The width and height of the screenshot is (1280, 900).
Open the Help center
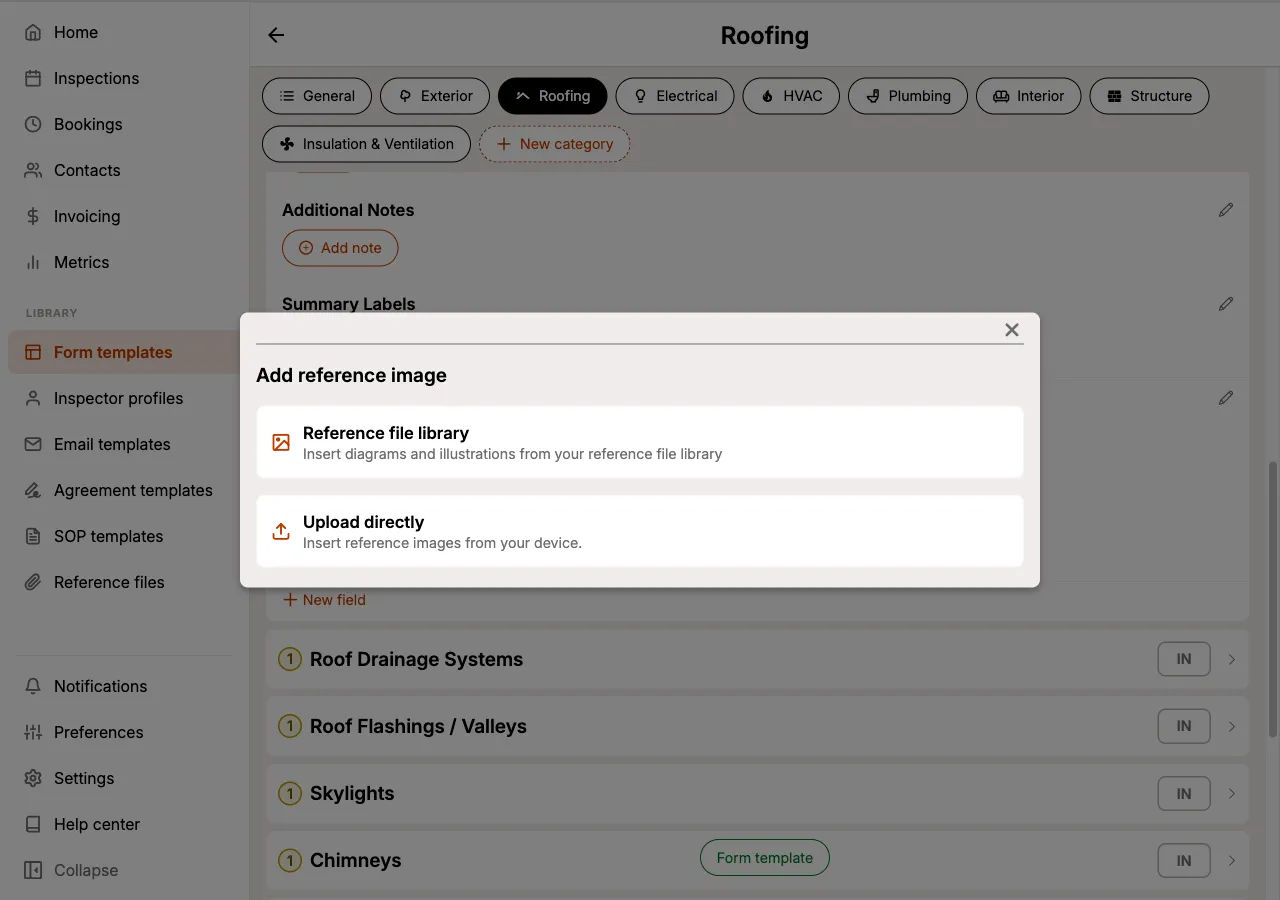[x=124, y=824]
